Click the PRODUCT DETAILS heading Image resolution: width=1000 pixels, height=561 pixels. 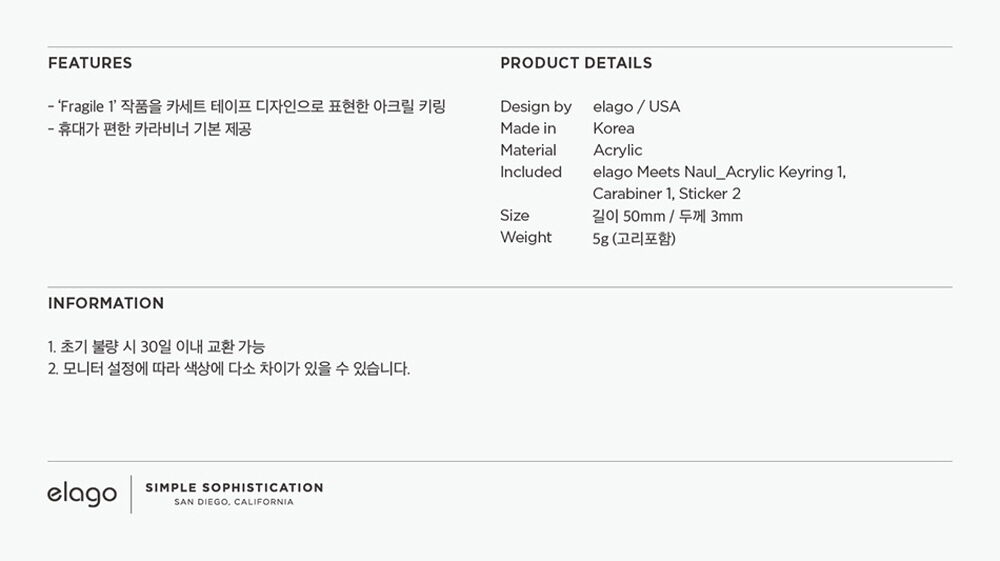(x=576, y=63)
